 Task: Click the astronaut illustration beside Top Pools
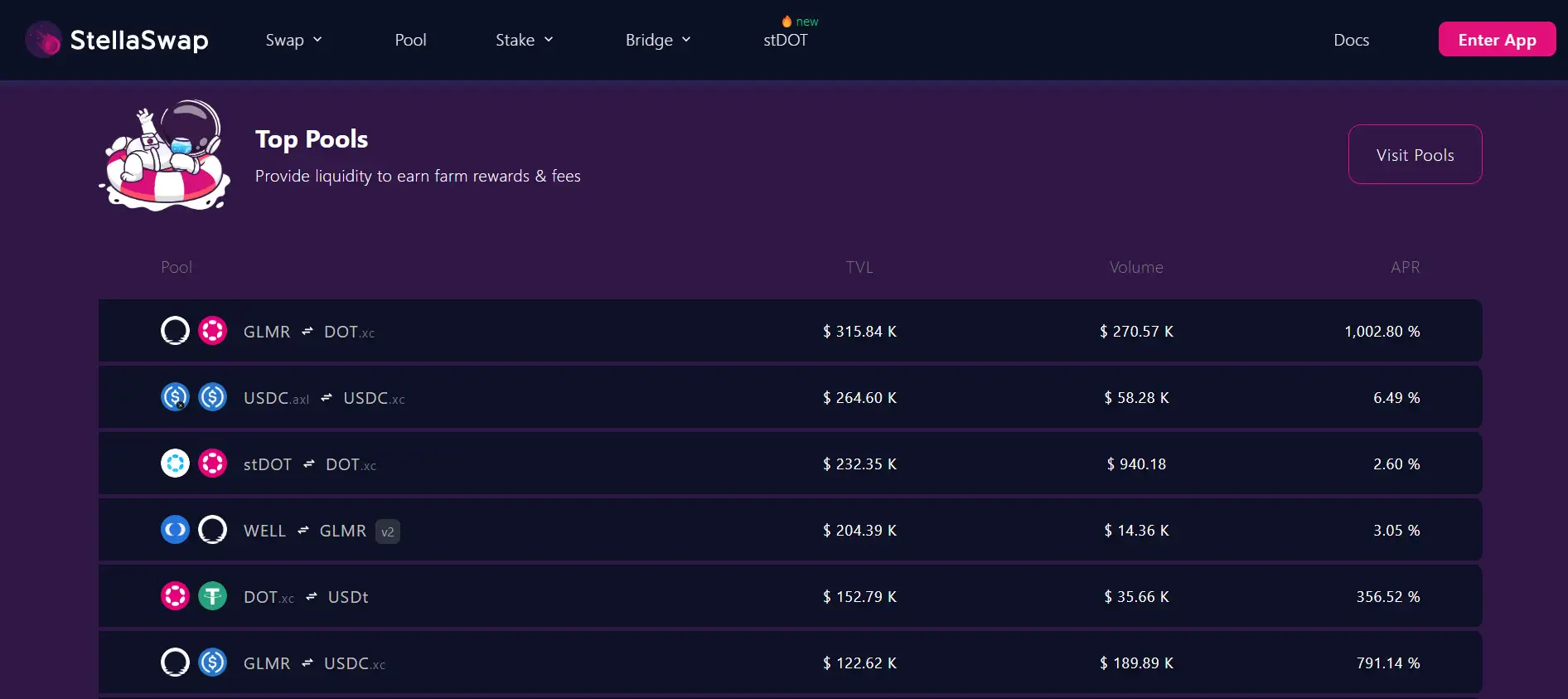click(166, 156)
